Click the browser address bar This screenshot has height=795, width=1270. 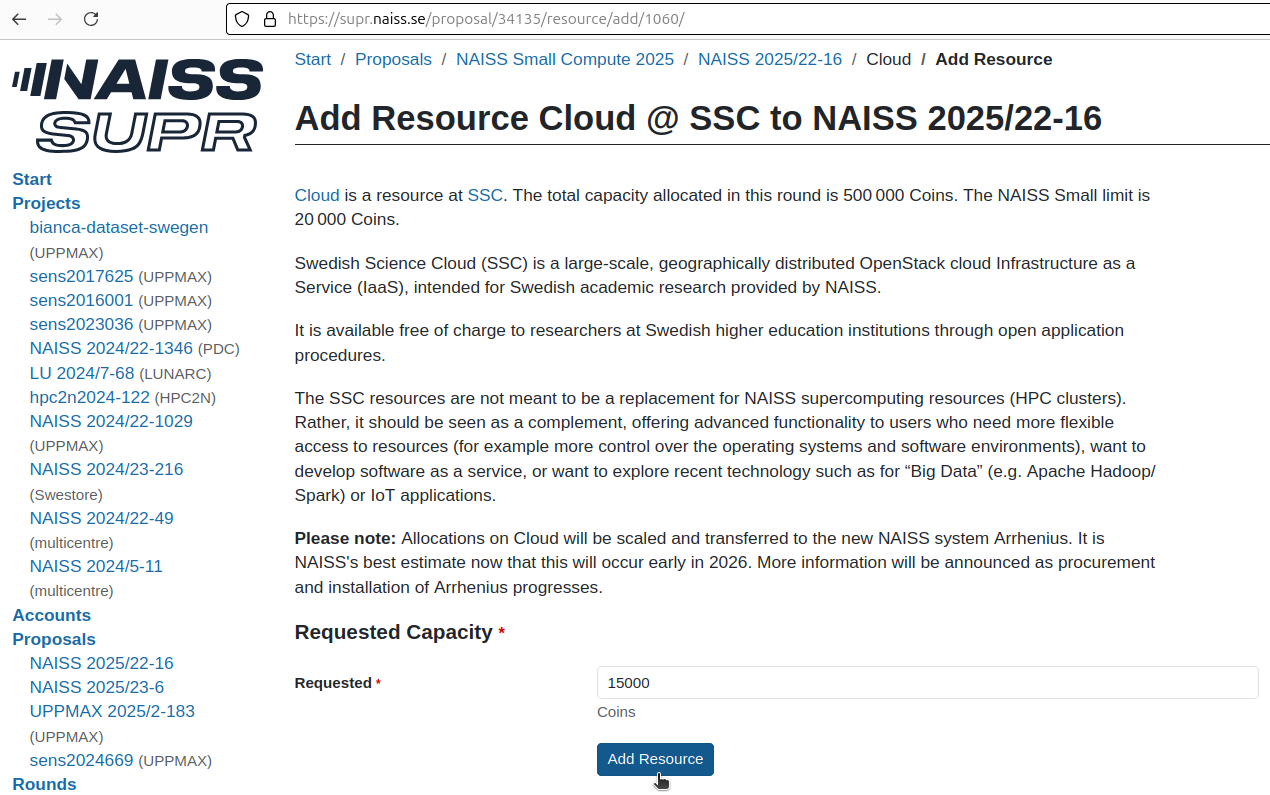point(600,18)
